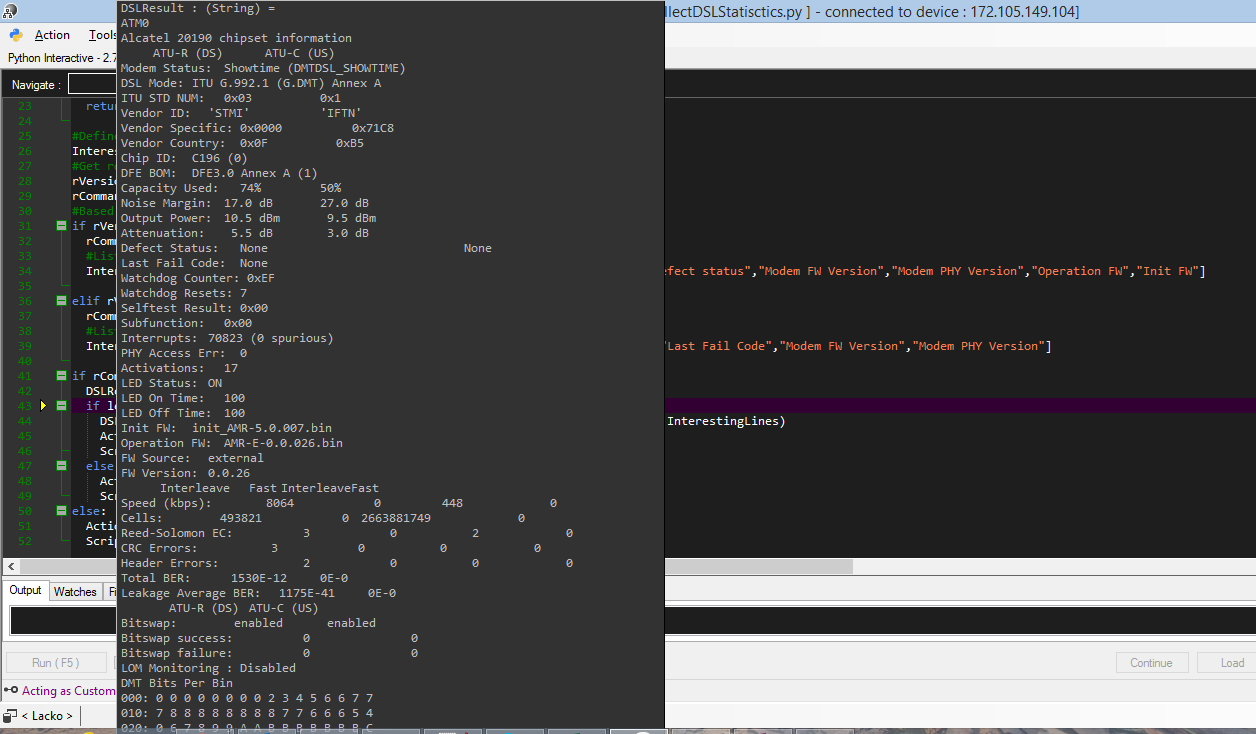Open the Action menu
This screenshot has width=1256, height=734.
click(52, 35)
